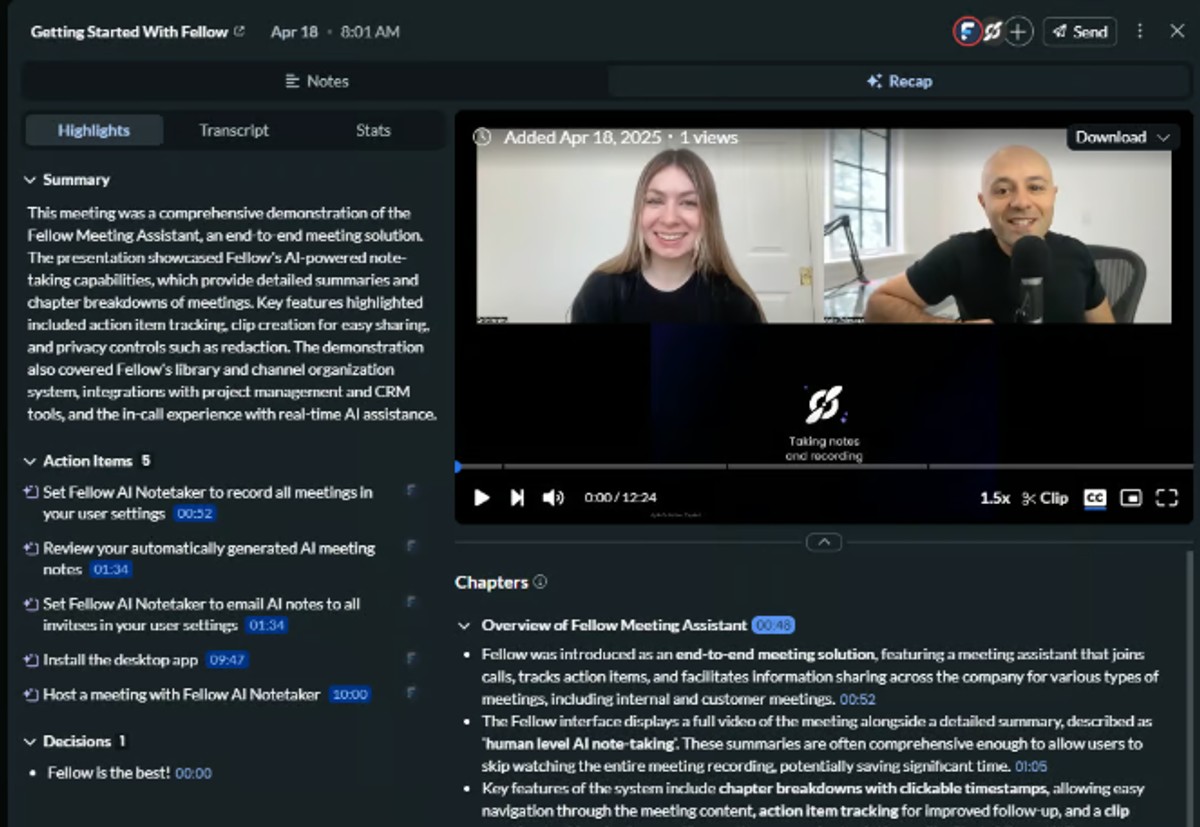Select the Highlights tab
The width and height of the screenshot is (1200, 827).
pos(94,130)
